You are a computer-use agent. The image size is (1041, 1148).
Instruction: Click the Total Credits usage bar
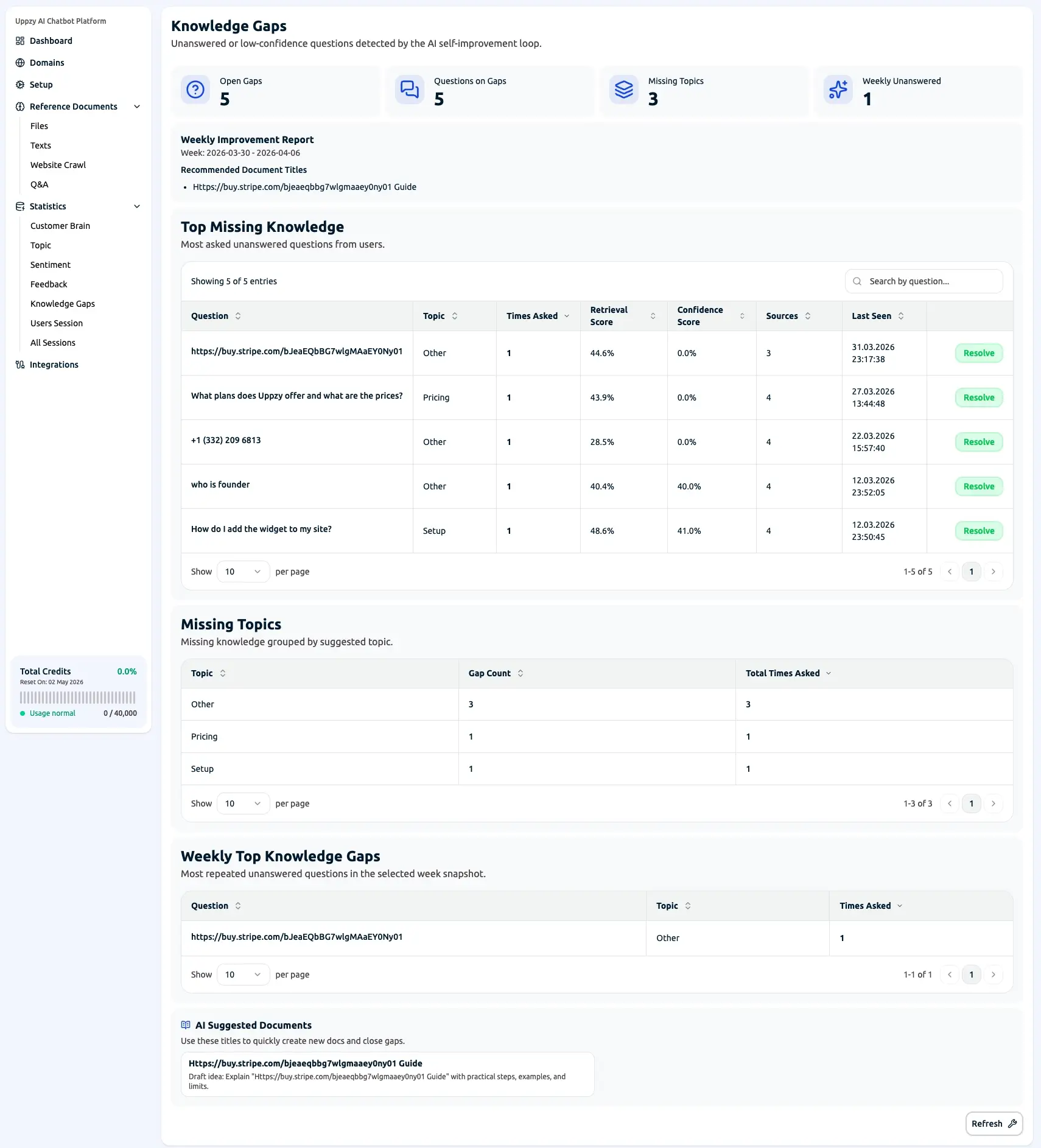coord(78,698)
